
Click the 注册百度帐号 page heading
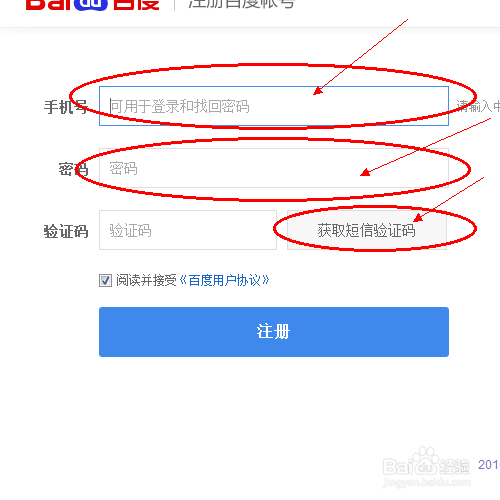pos(241,4)
